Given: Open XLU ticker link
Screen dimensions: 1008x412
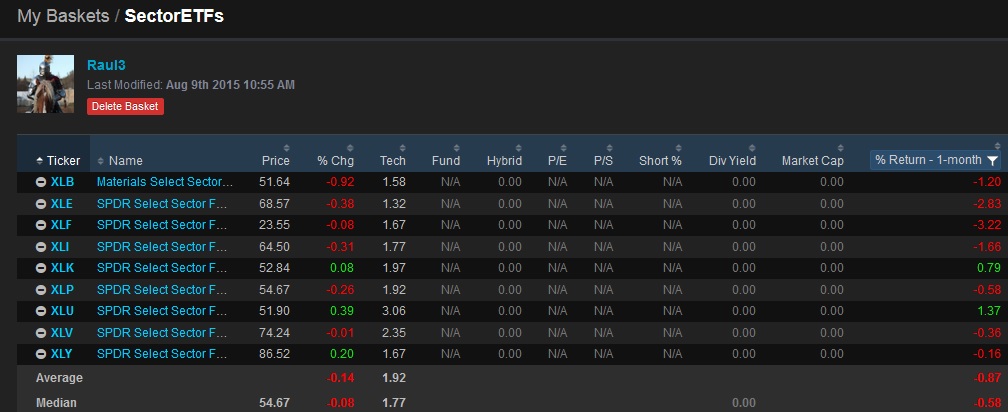Looking at the screenshot, I should [62, 311].
